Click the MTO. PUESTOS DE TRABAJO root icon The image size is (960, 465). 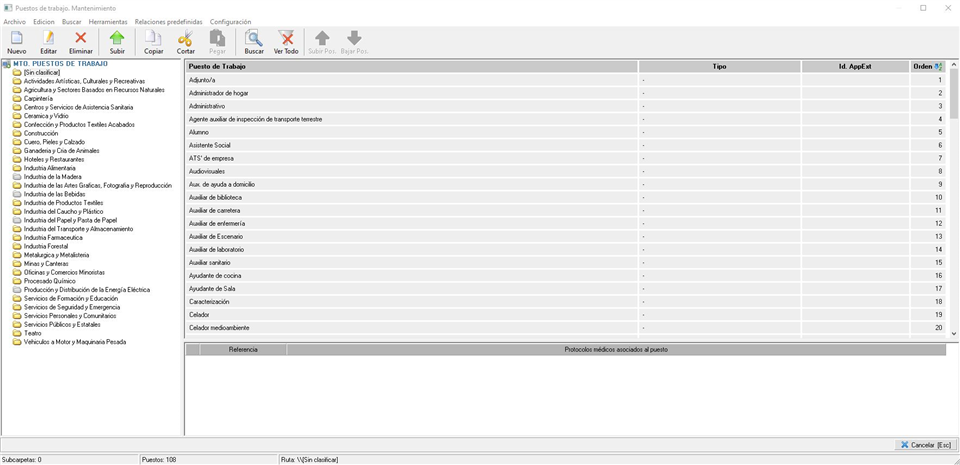coord(7,64)
